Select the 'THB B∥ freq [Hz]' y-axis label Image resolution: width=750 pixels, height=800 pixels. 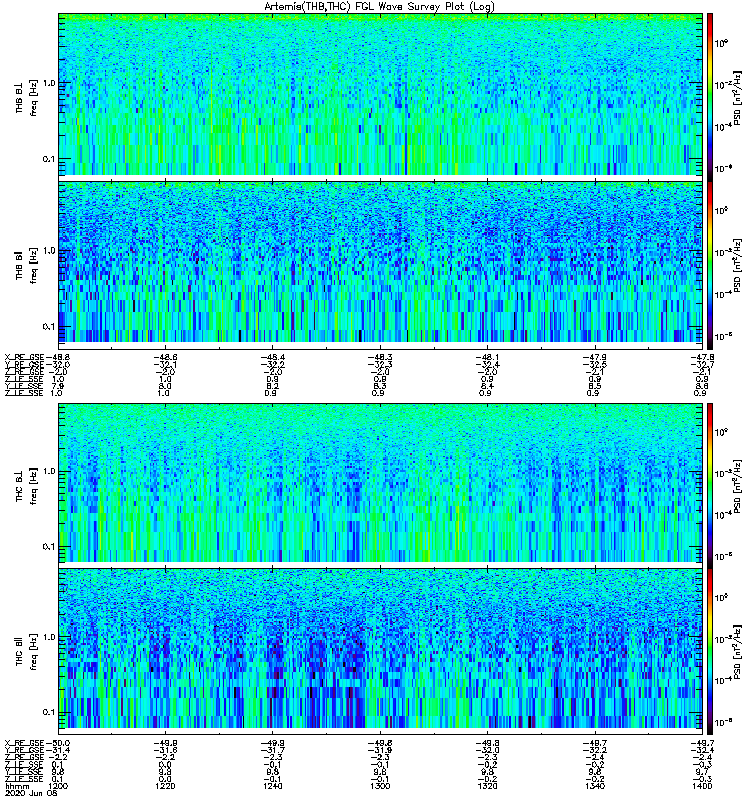coord(26,265)
